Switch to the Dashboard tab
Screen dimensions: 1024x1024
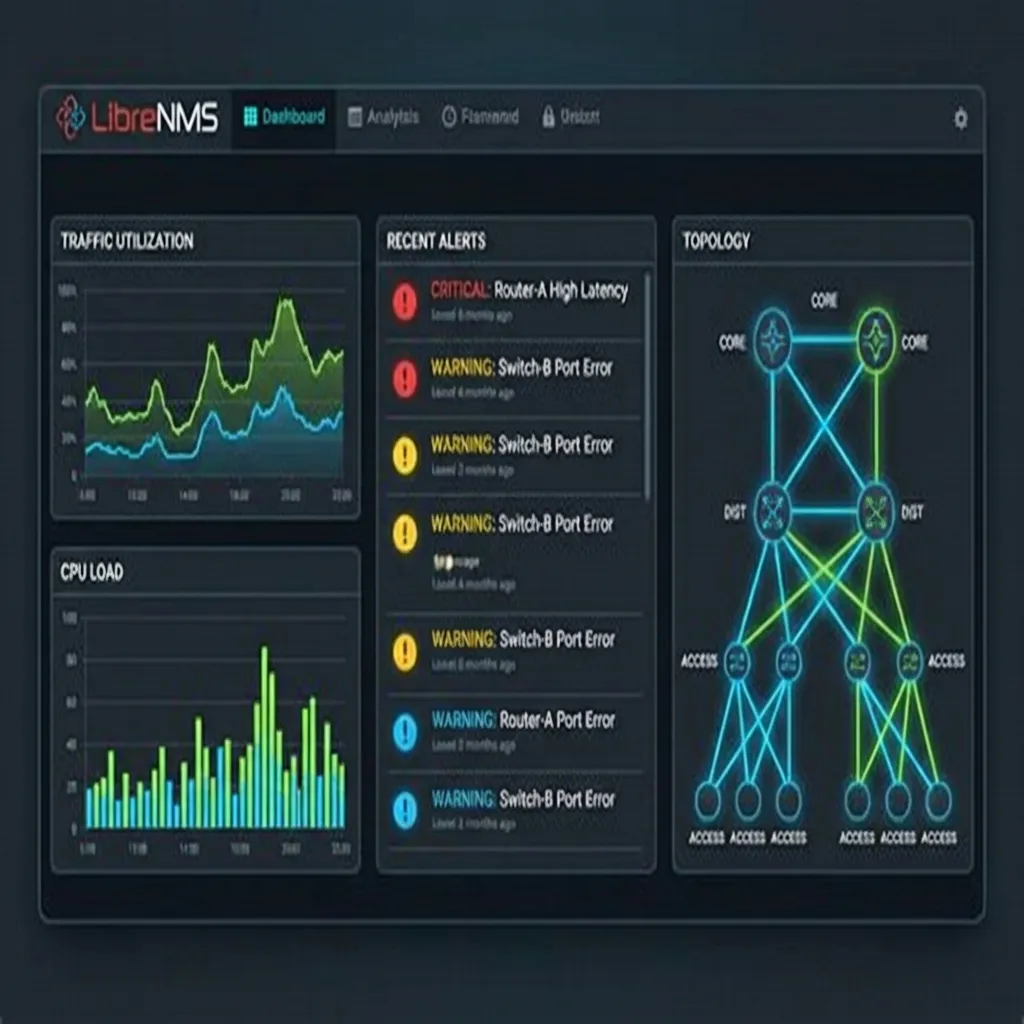(x=284, y=118)
